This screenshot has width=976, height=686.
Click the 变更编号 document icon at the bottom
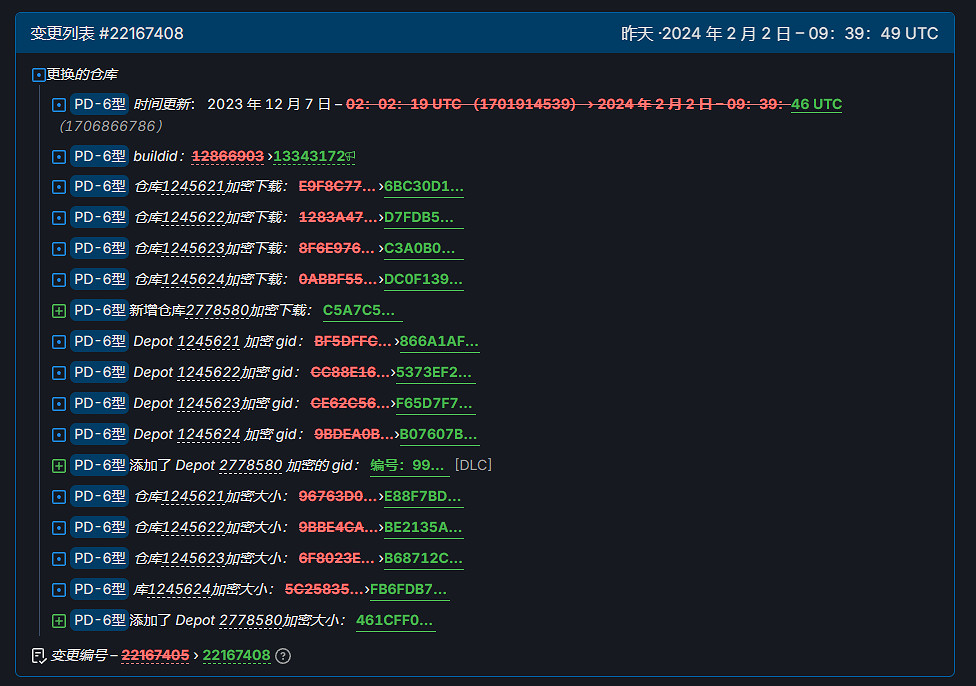point(39,656)
